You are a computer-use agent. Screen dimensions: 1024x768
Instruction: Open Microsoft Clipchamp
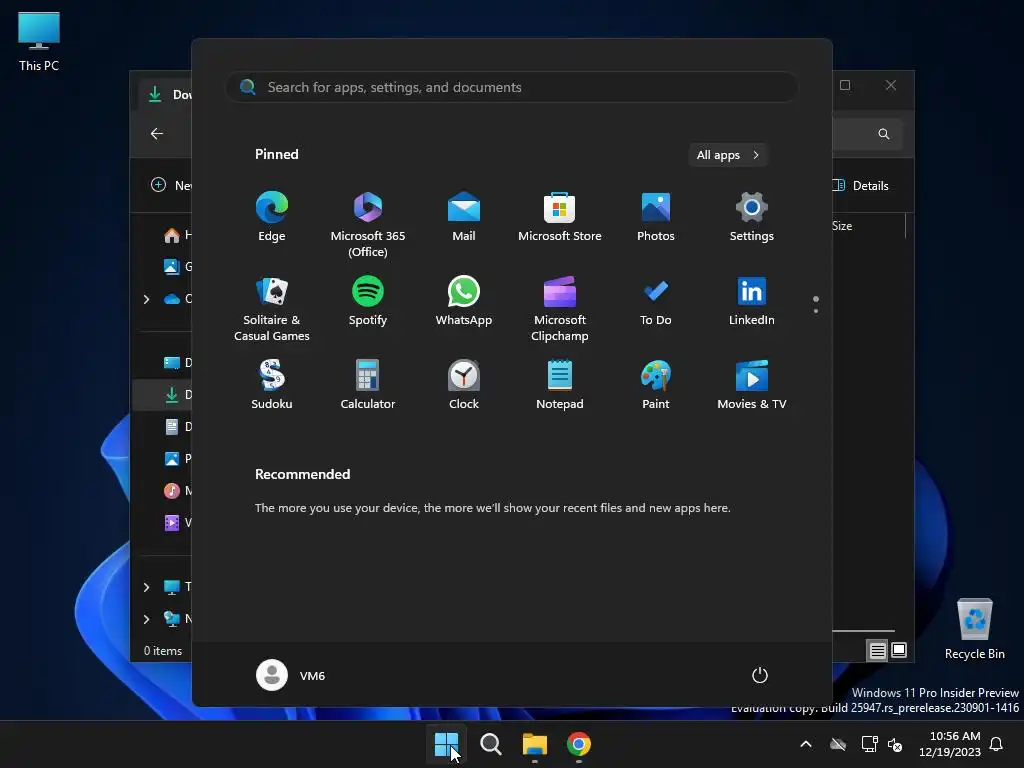coord(560,308)
